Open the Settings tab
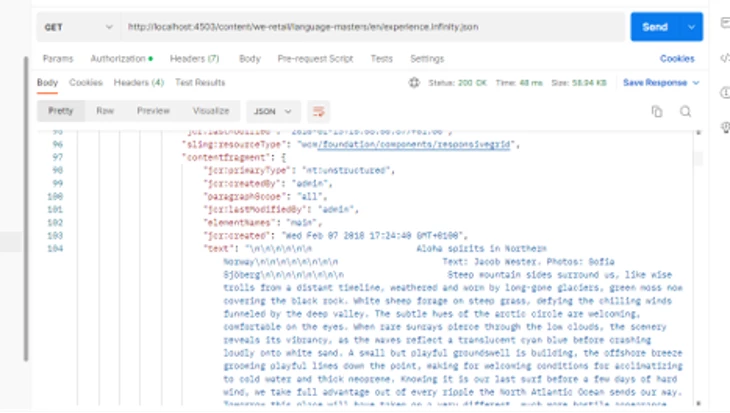 427,59
